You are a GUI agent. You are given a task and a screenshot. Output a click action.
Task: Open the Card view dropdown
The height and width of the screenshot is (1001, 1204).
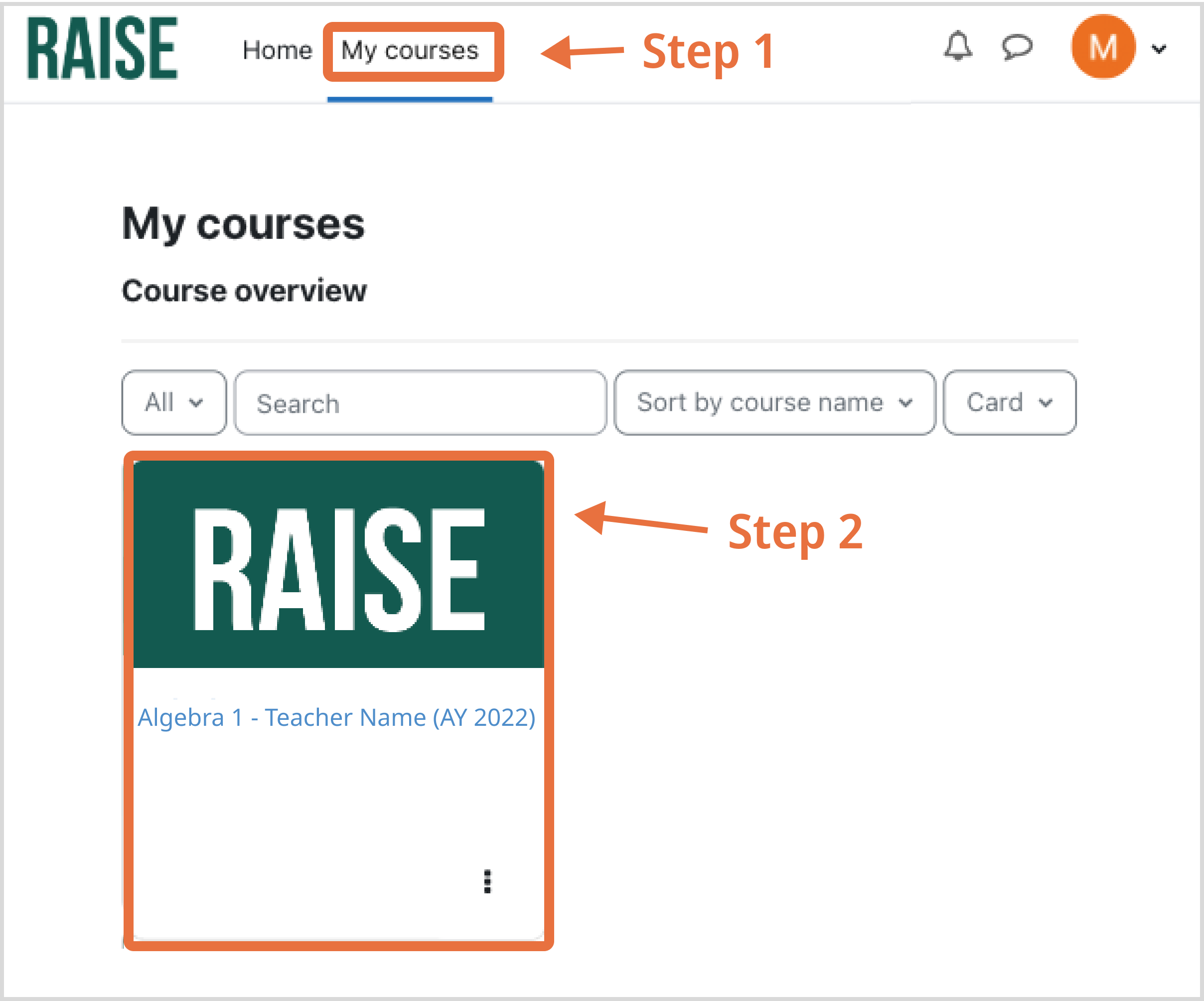(1009, 403)
